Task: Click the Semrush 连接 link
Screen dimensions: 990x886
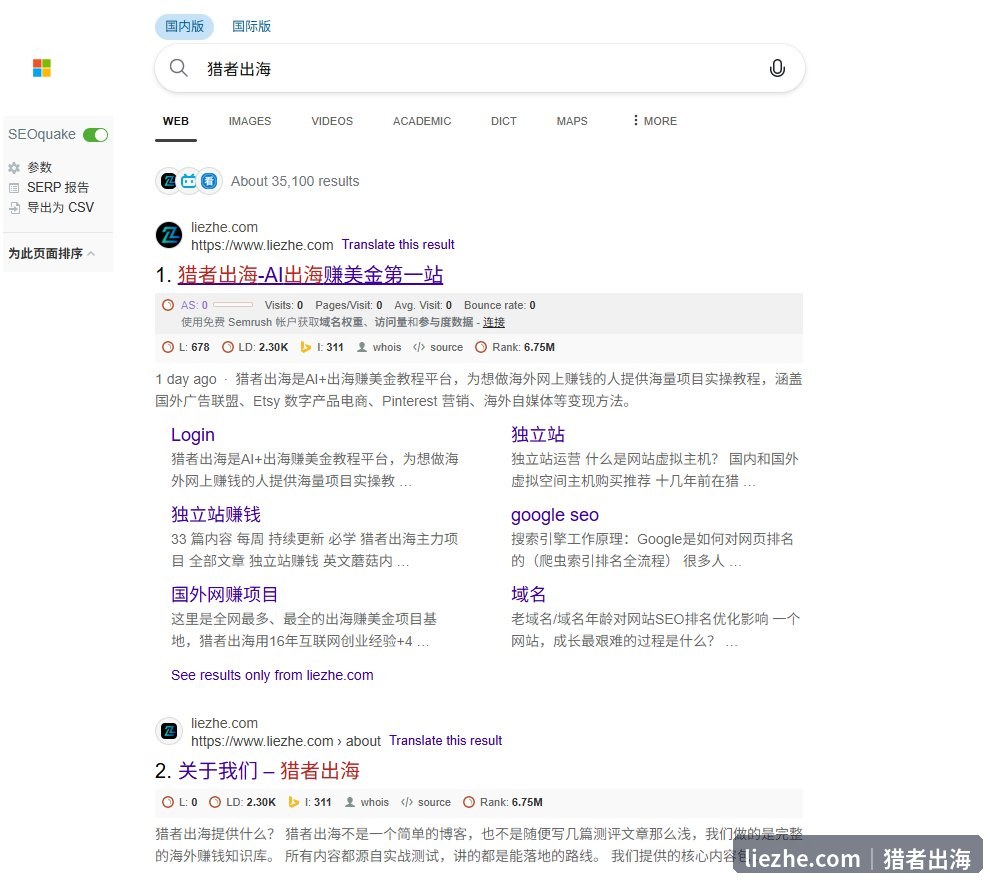Action: tap(494, 322)
